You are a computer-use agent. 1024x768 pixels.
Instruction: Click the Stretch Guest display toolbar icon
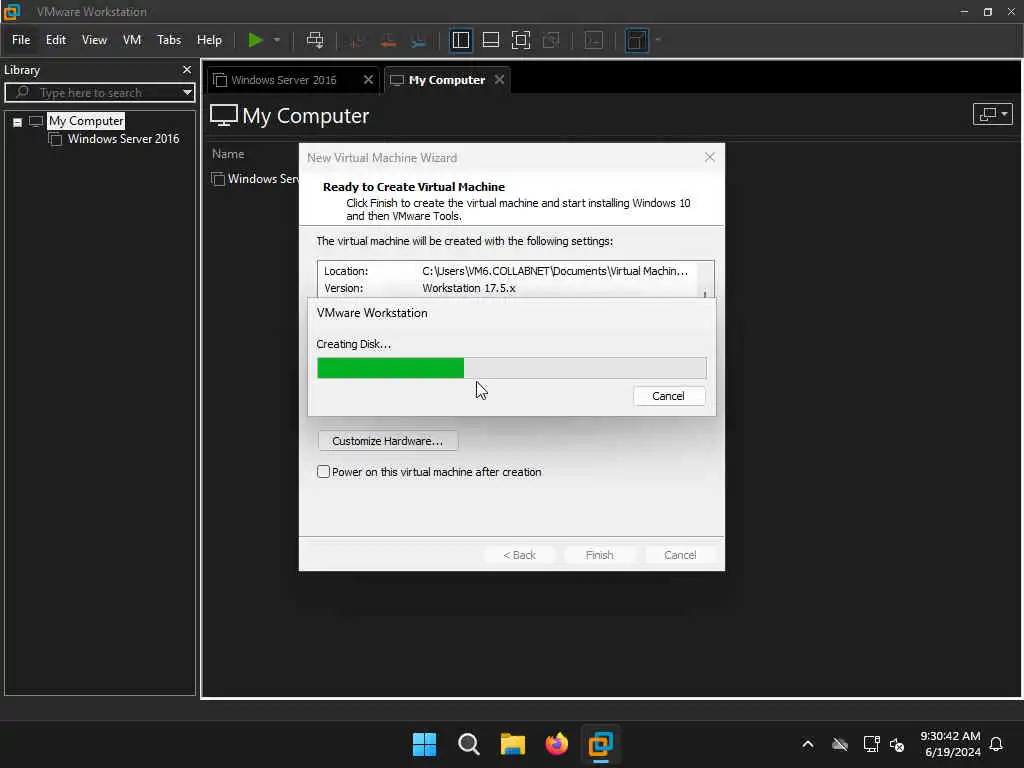(637, 40)
